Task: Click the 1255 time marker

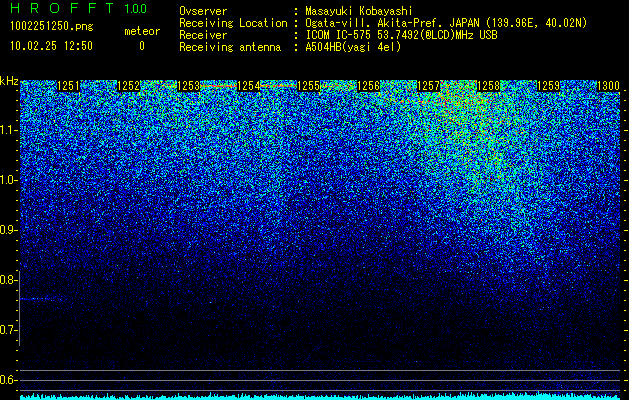Action: pos(308,86)
